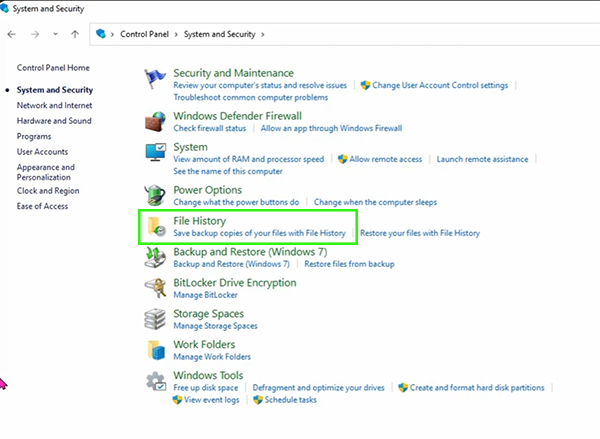Open Hardware and Sound category
This screenshot has width=600, height=439.
[54, 121]
